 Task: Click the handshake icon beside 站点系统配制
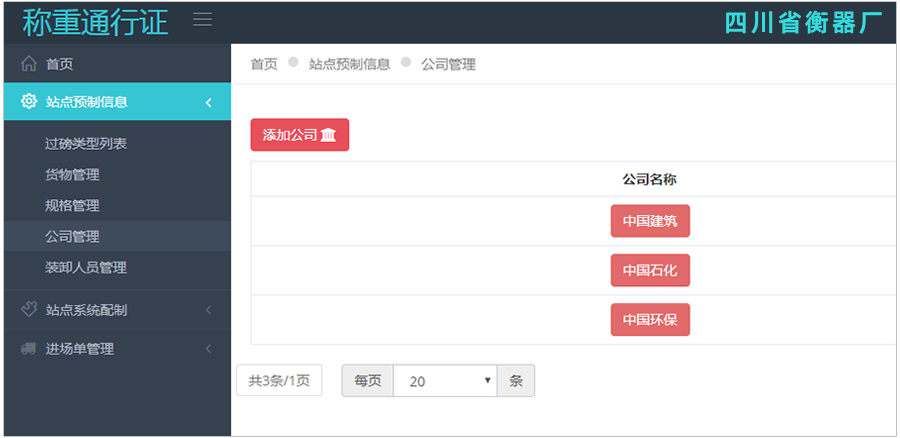click(x=29, y=310)
